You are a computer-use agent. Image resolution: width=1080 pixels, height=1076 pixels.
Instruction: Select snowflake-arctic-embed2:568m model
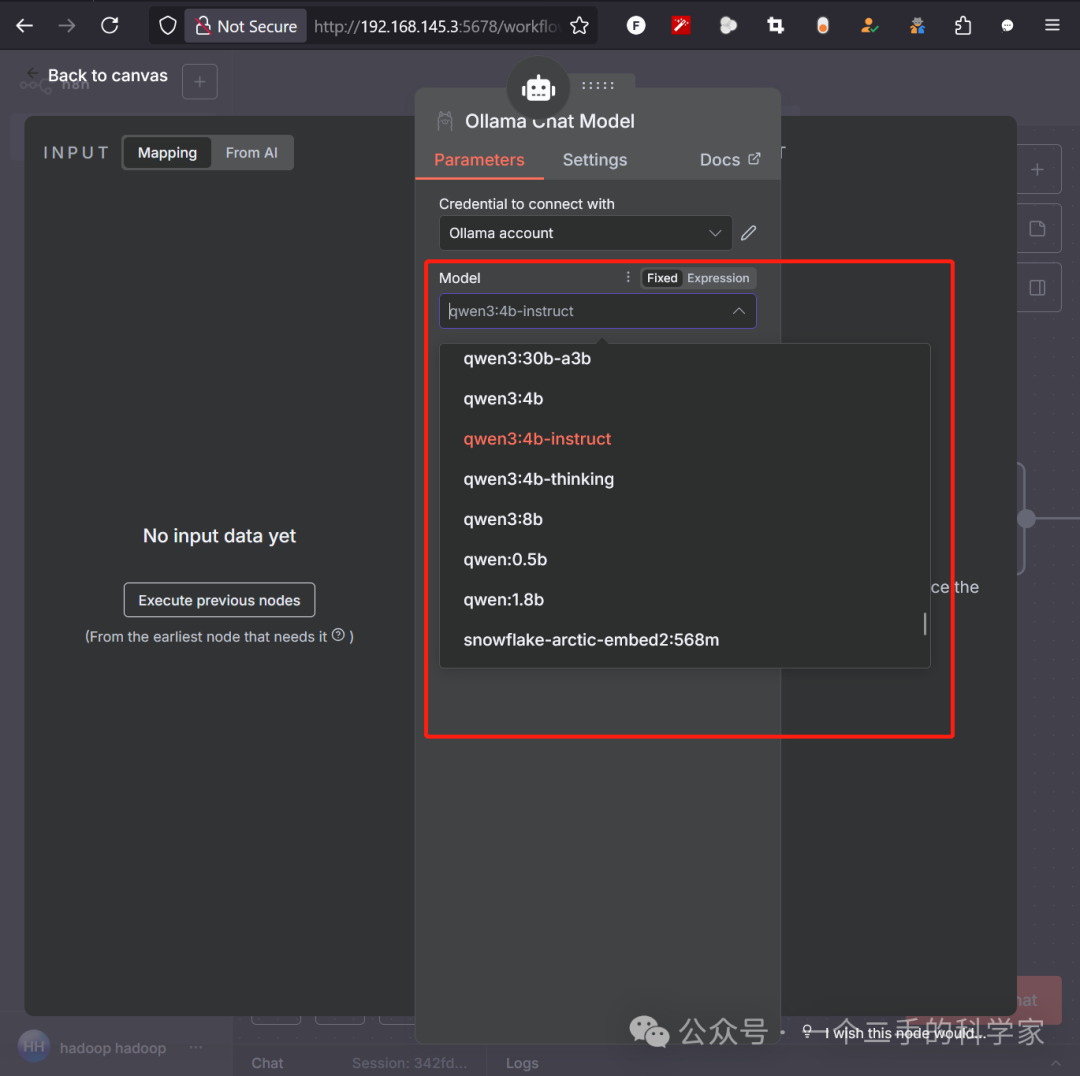(685, 640)
